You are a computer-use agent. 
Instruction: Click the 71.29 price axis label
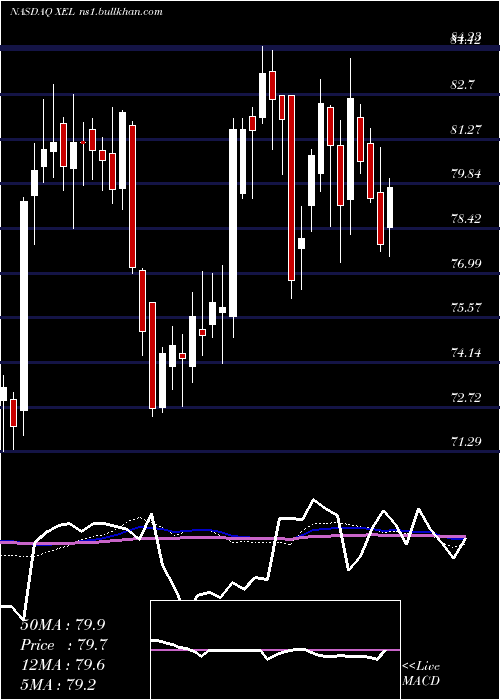coord(466,442)
